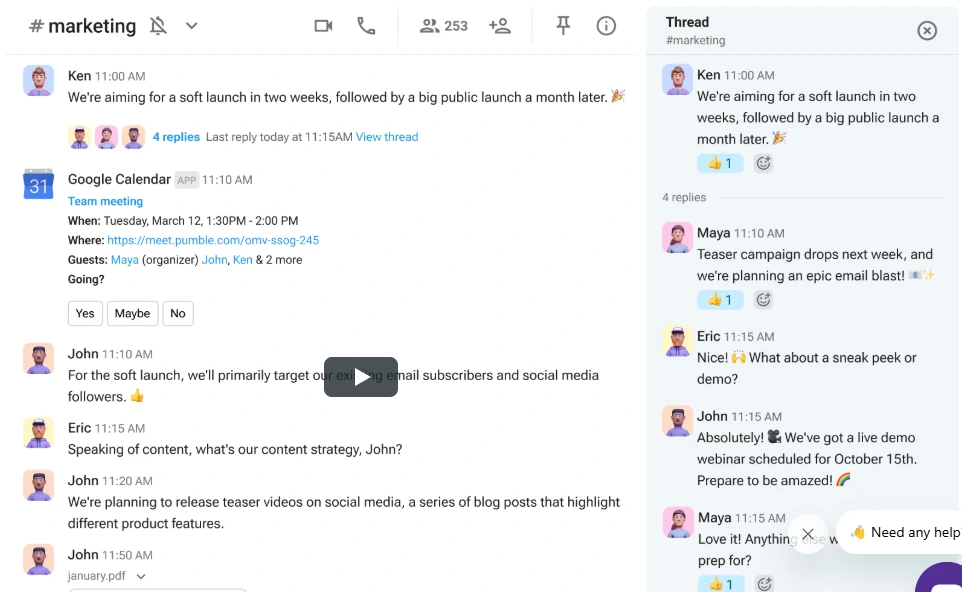Start a voice call with phone icon
The image size is (962, 592).
pos(366,26)
